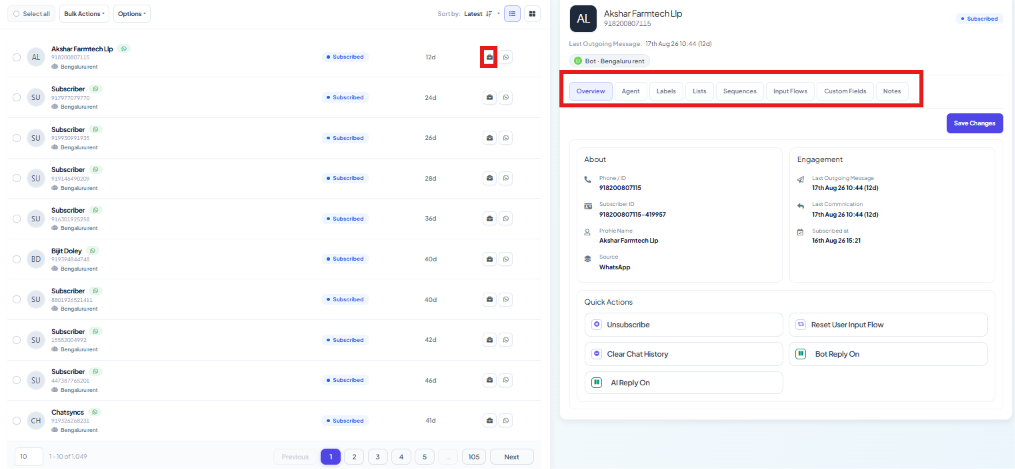
Task: Click the Bijit Doley subscriber name
Action: click(68, 250)
